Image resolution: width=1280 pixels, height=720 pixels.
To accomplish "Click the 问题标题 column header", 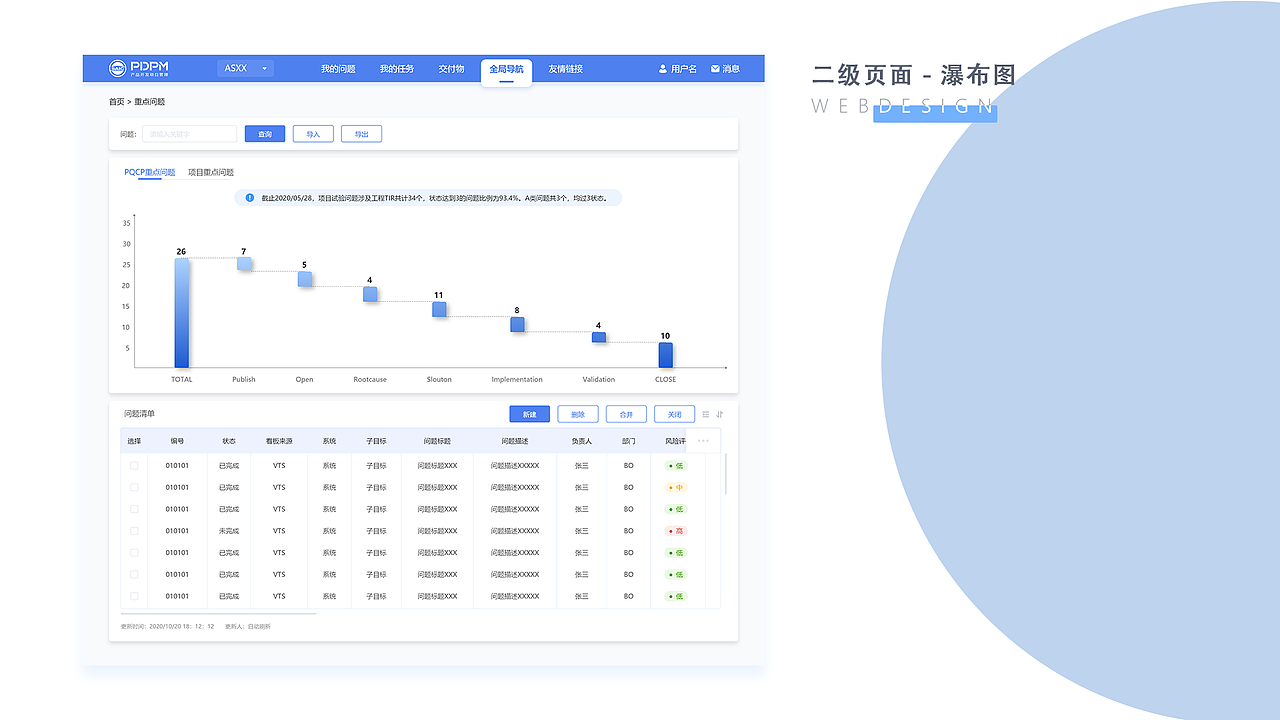I will 437,441.
